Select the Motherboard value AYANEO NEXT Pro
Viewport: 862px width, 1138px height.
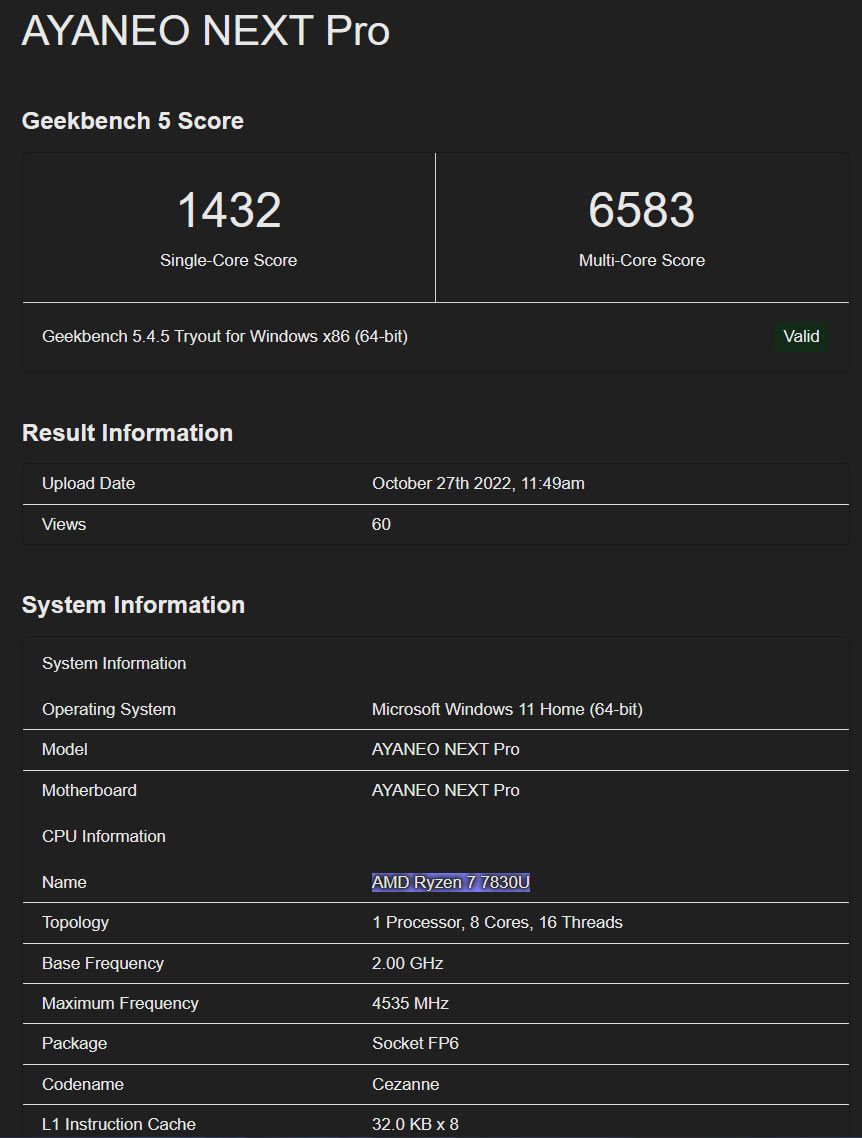446,790
